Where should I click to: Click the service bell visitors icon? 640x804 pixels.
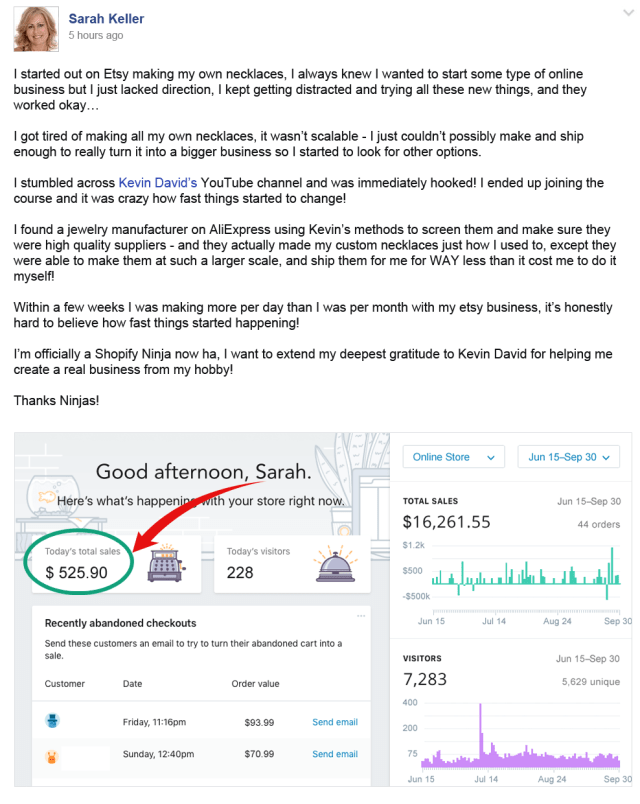pyautogui.click(x=336, y=563)
